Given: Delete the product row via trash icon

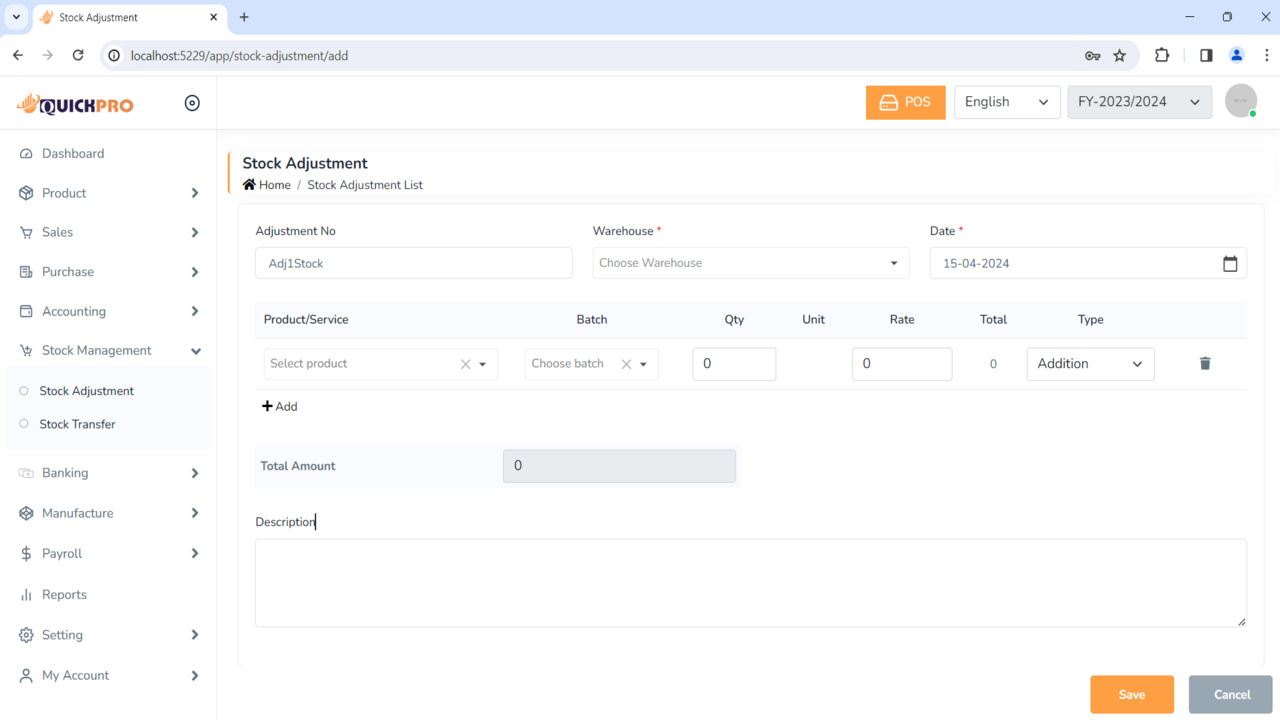Looking at the screenshot, I should point(1205,364).
